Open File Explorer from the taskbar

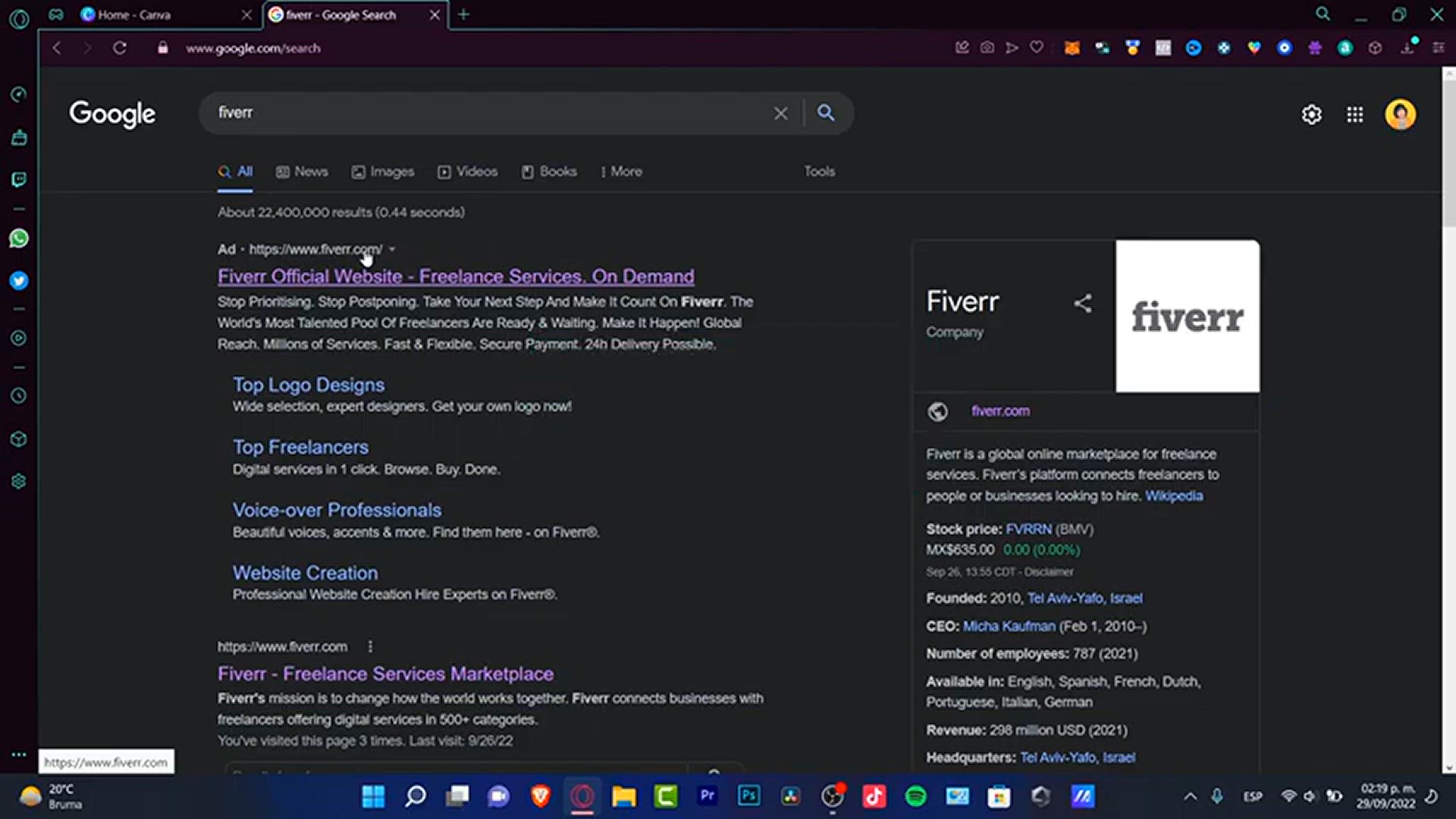tap(623, 796)
